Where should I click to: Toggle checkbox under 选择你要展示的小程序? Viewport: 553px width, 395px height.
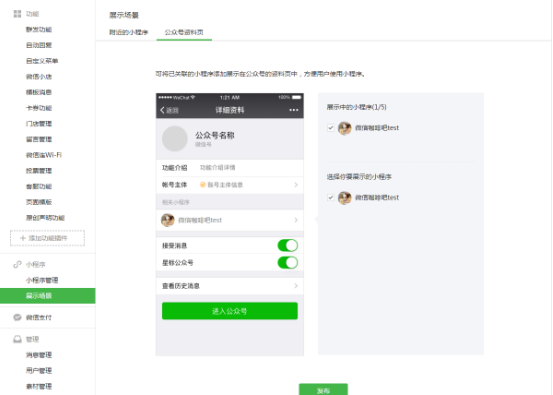click(330, 198)
